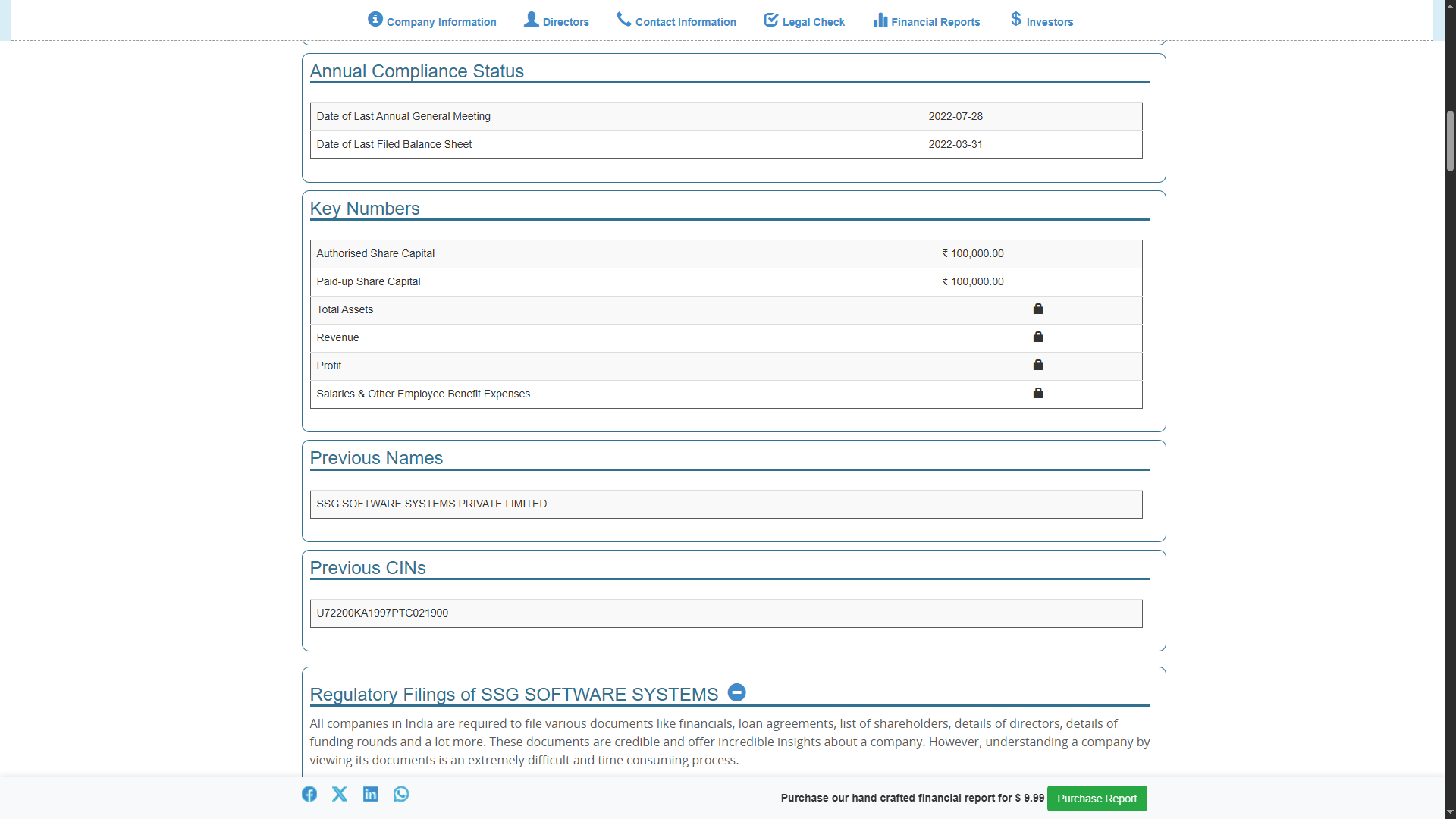The image size is (1456, 819).
Task: Click the Facebook share icon
Action: 309,794
